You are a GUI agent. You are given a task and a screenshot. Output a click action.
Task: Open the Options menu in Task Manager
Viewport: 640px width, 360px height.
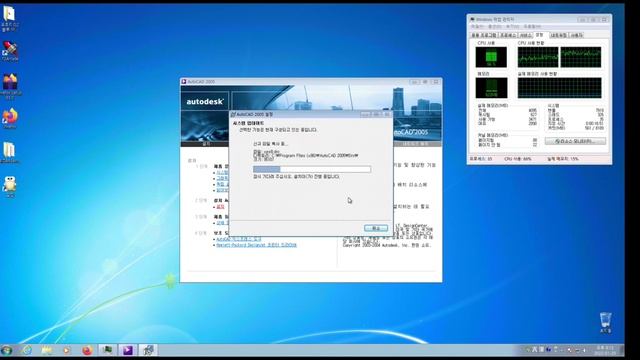click(494, 27)
